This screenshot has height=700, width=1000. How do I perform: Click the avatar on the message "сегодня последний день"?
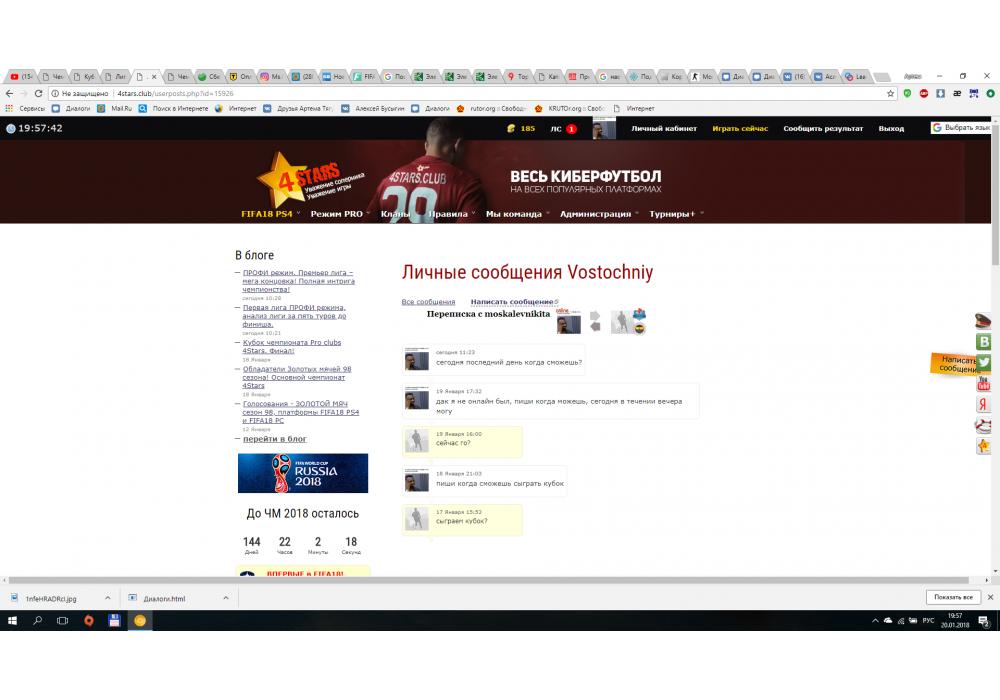pos(416,359)
